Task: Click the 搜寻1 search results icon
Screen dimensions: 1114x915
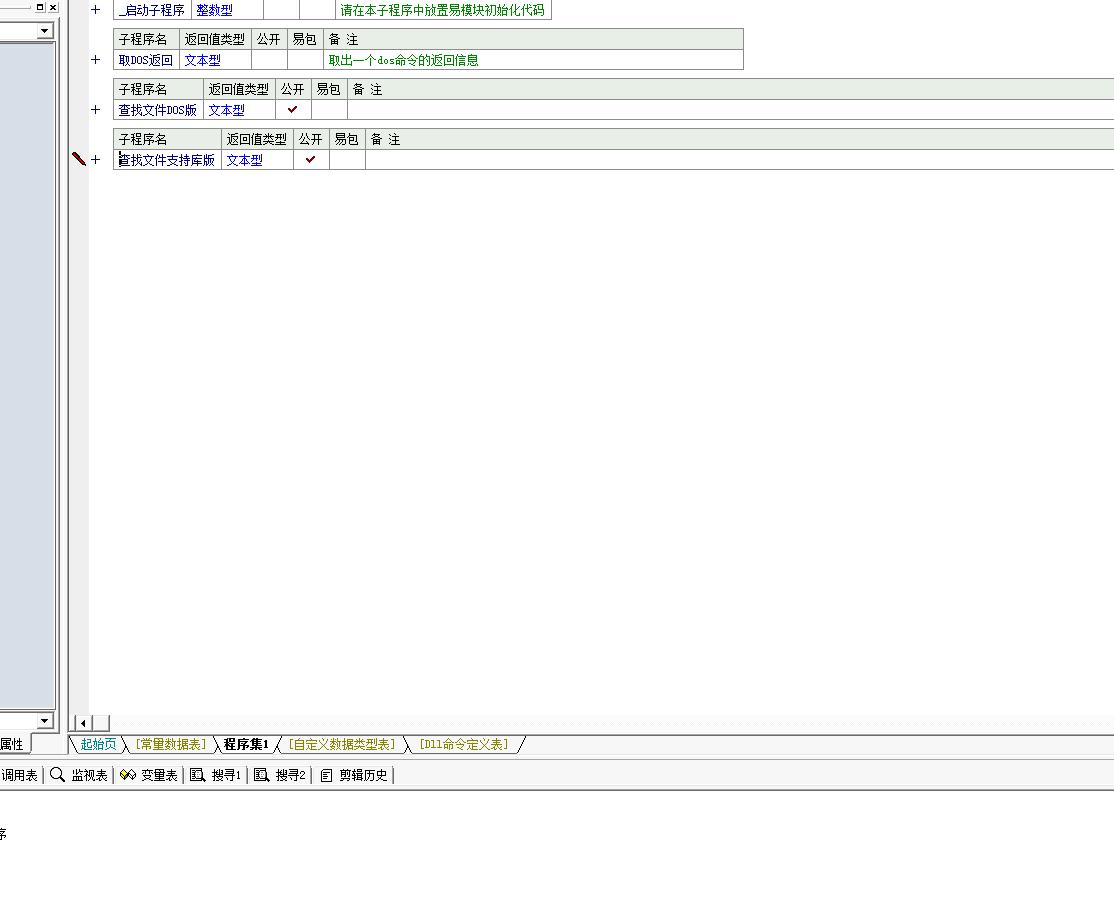Action: pos(198,775)
